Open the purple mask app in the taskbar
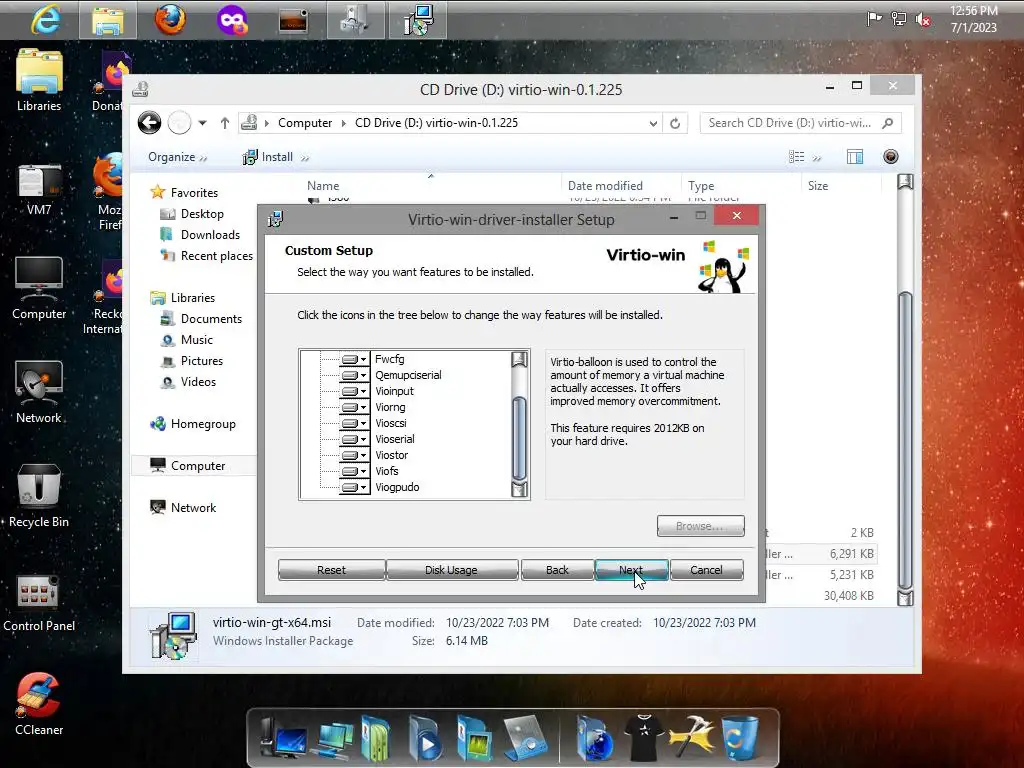 click(x=232, y=20)
